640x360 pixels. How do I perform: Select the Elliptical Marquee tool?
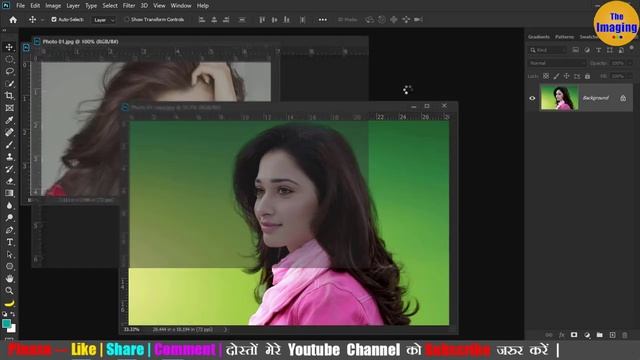pyautogui.click(x=9, y=59)
